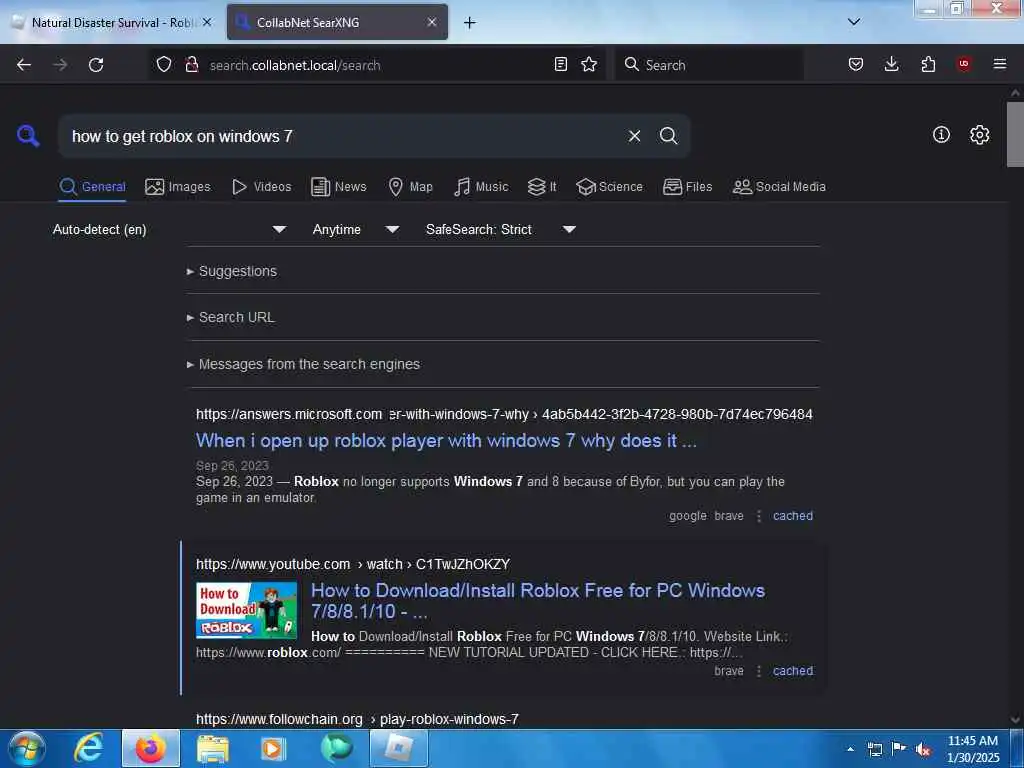Click the Action Center flag tray icon
Screen dimensions: 1024x768
click(899, 748)
